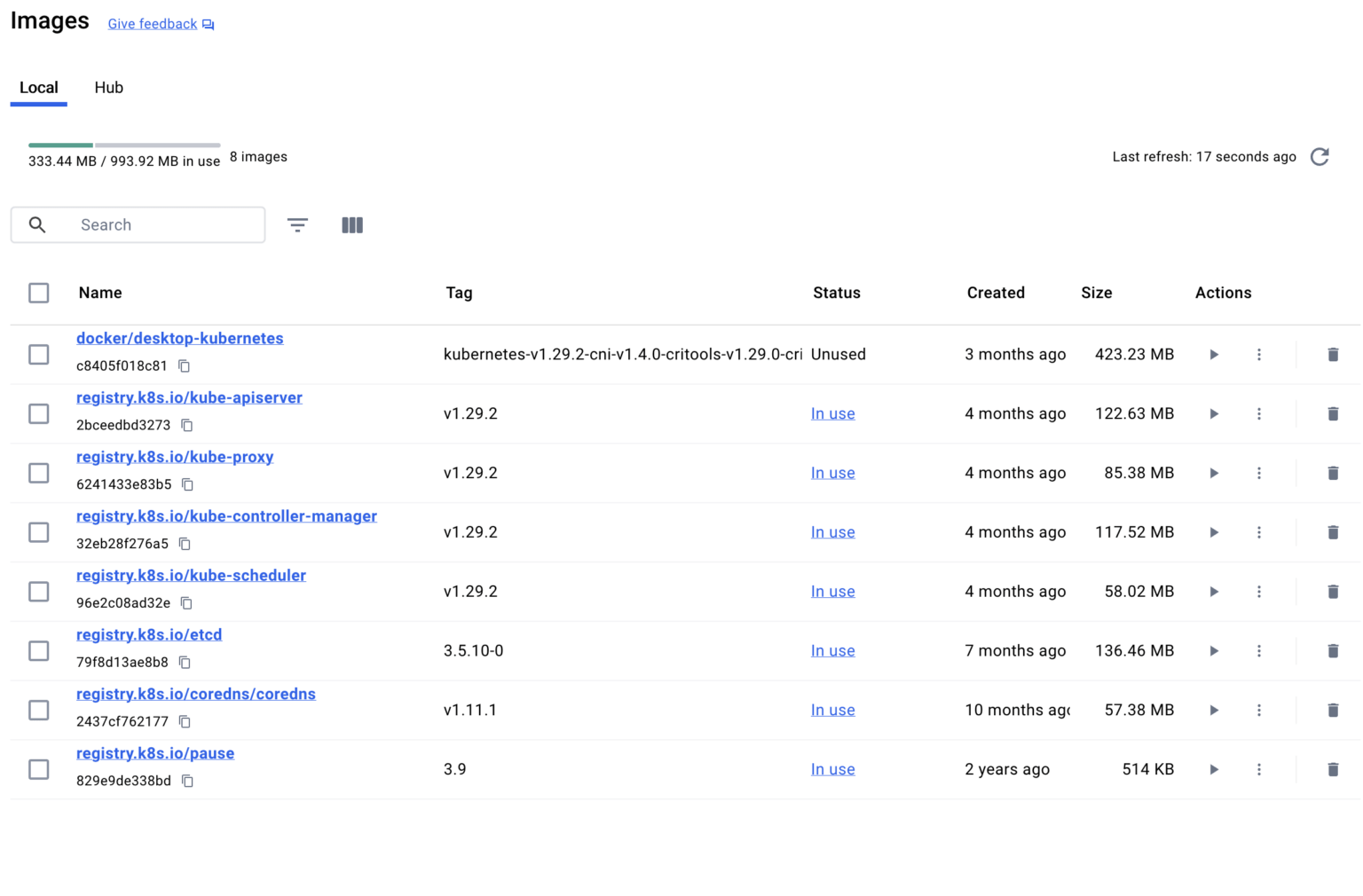
Task: Delete the pause image
Action: (x=1333, y=769)
